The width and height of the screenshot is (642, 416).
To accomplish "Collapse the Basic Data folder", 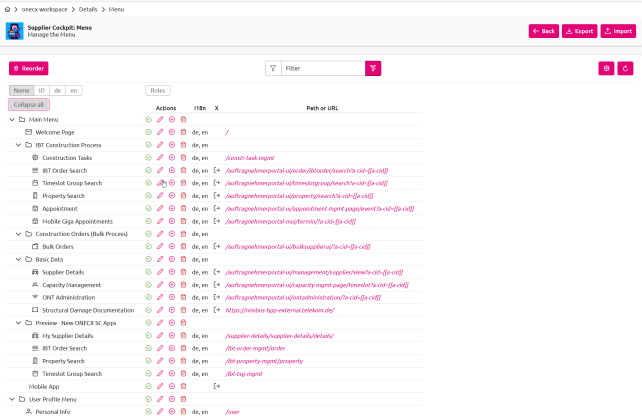I will point(17,259).
